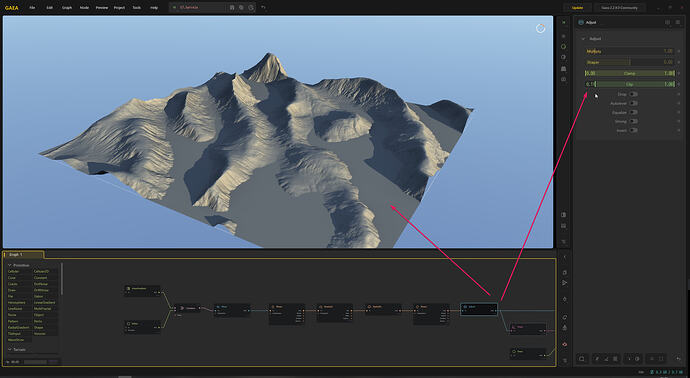Image resolution: width=690 pixels, height=378 pixels.
Task: Pick DriftNoise from Primitives list
Action: 41,290
